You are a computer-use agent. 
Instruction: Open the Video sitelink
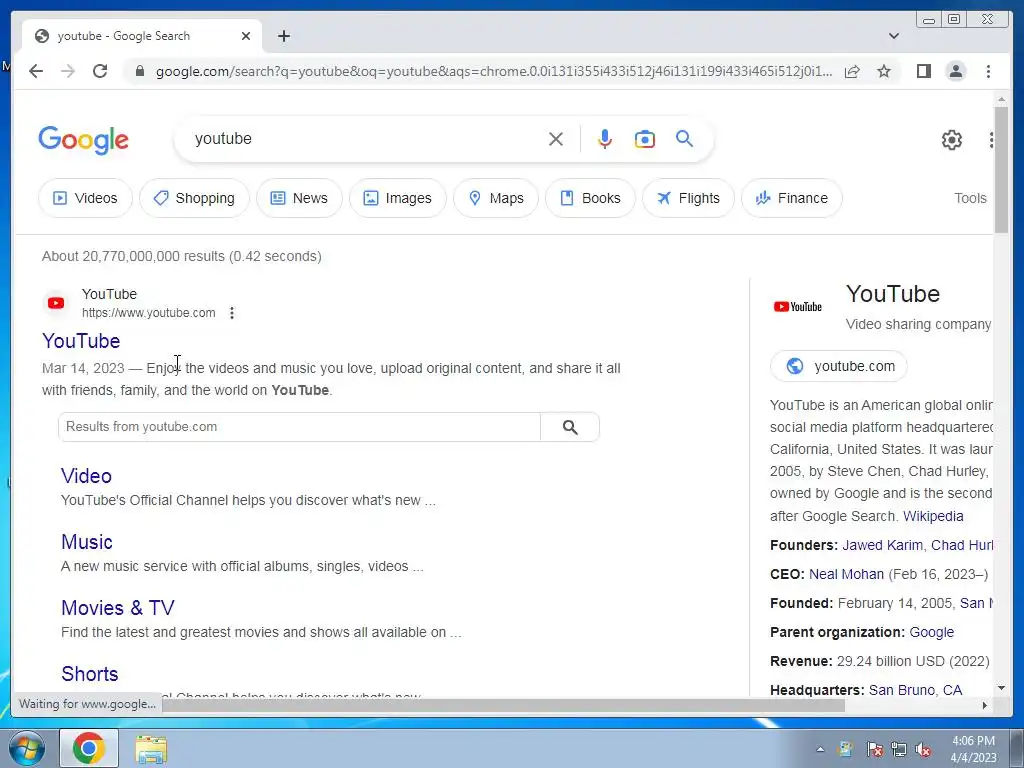(86, 476)
